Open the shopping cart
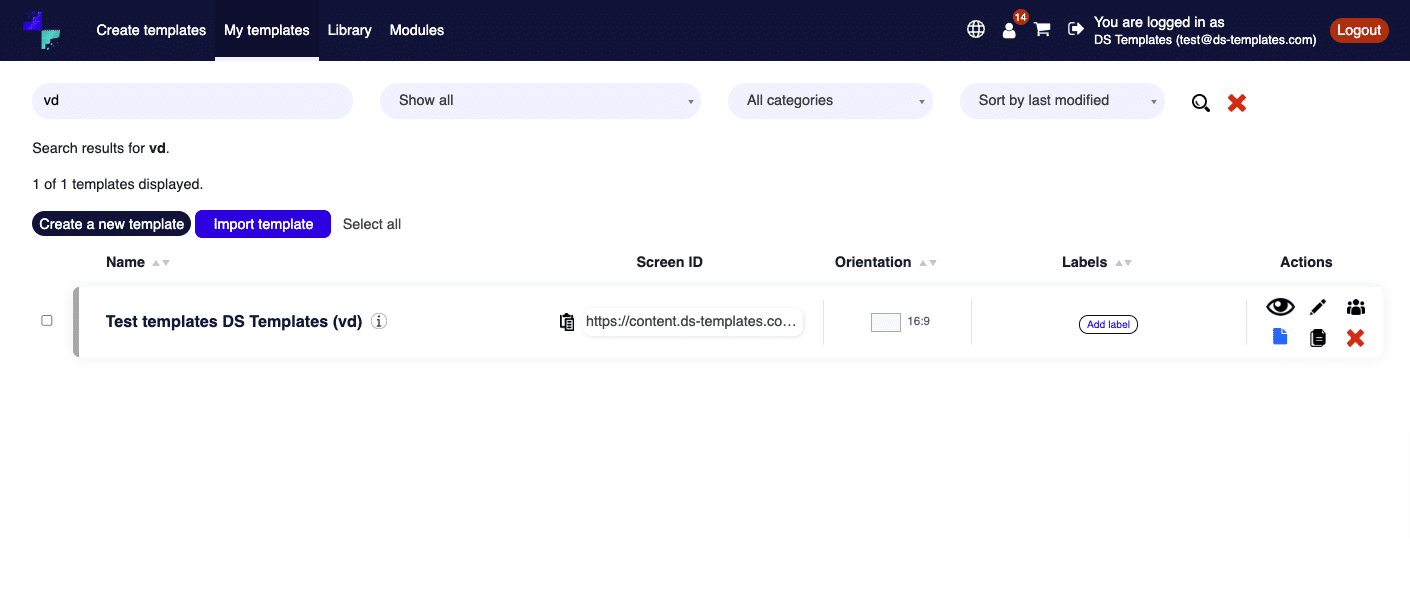The height and width of the screenshot is (608, 1410). pyautogui.click(x=1041, y=29)
